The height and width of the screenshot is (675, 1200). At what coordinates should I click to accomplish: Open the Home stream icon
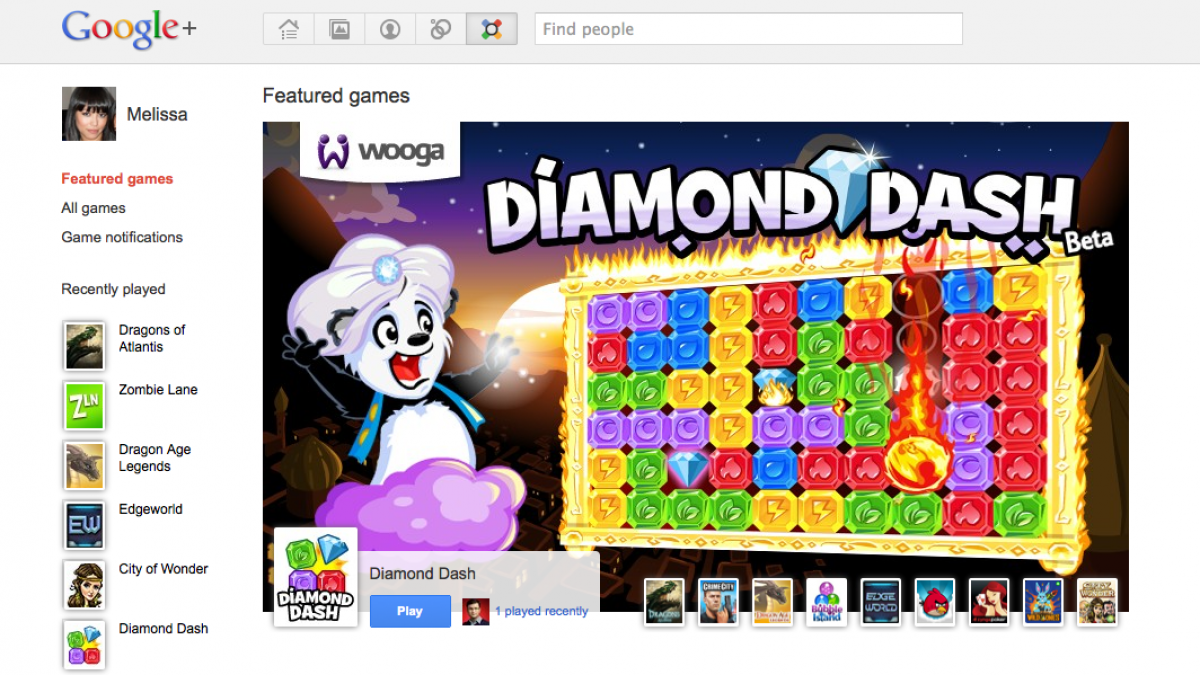click(289, 29)
